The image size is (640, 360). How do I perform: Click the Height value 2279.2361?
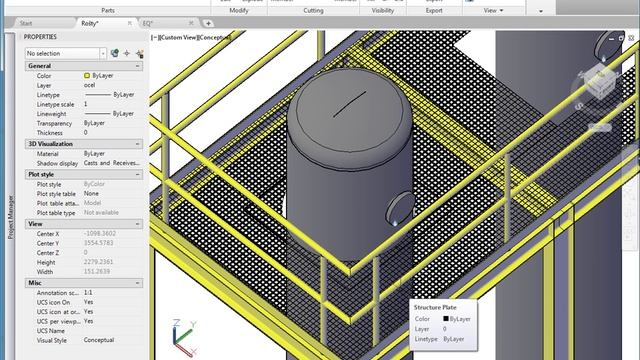[x=98, y=262]
